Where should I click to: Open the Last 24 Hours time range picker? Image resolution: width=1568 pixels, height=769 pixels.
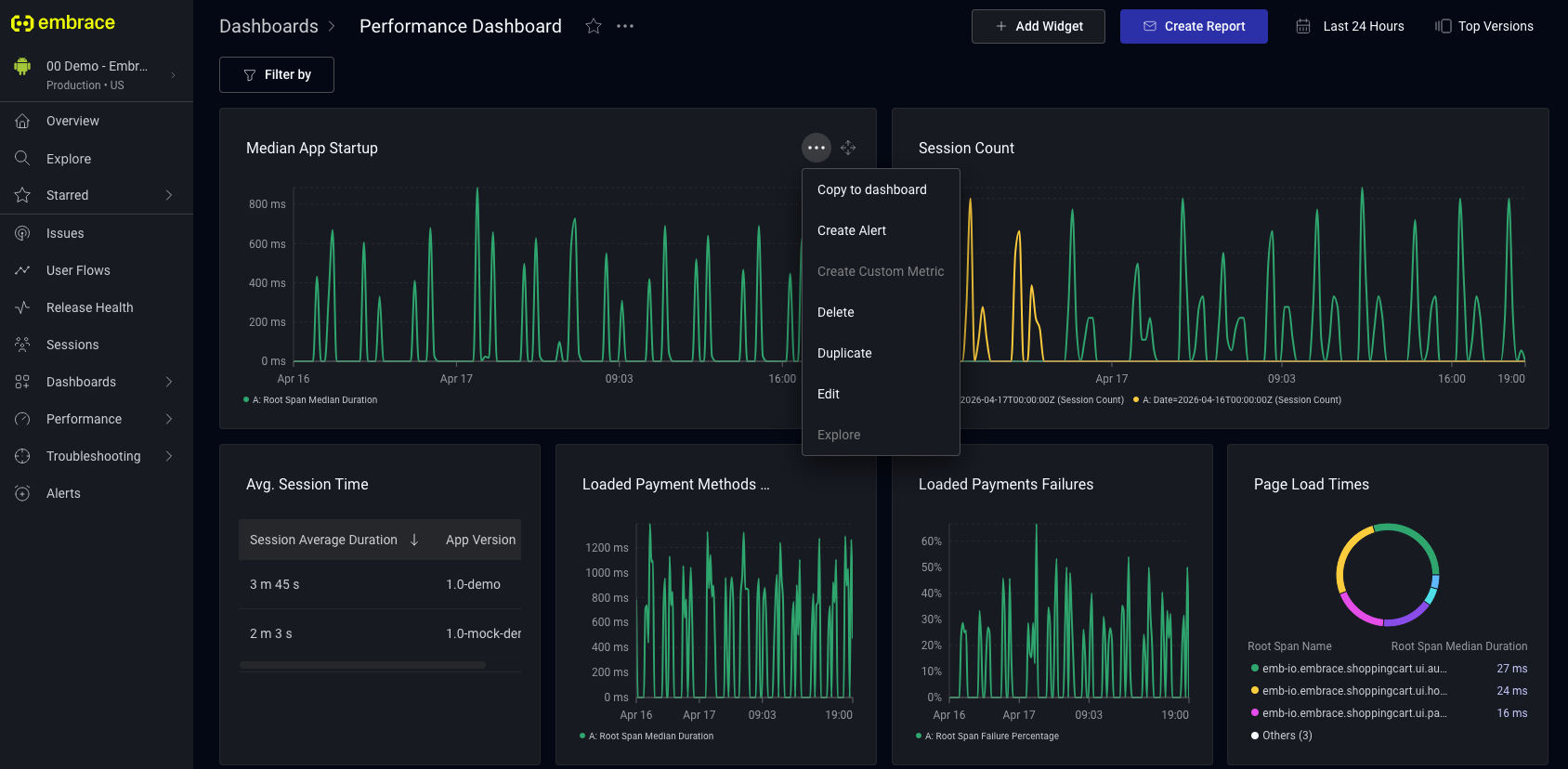(1350, 26)
